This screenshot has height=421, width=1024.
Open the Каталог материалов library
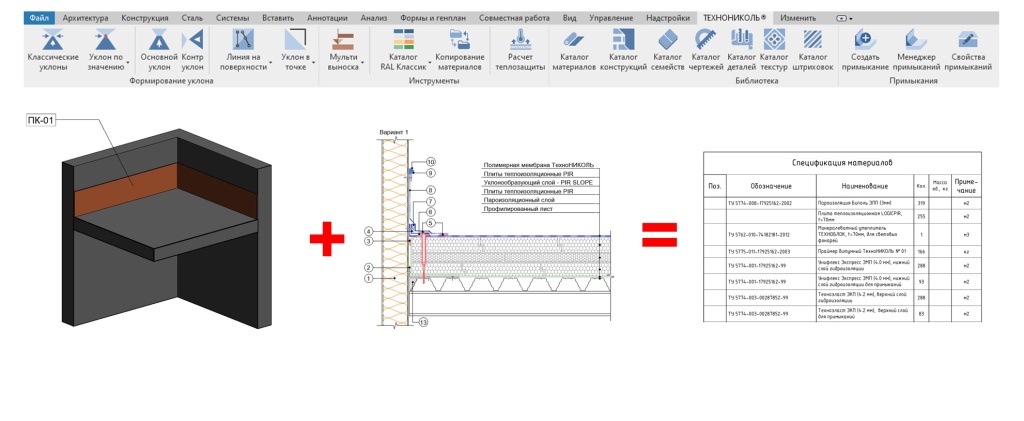pos(574,41)
